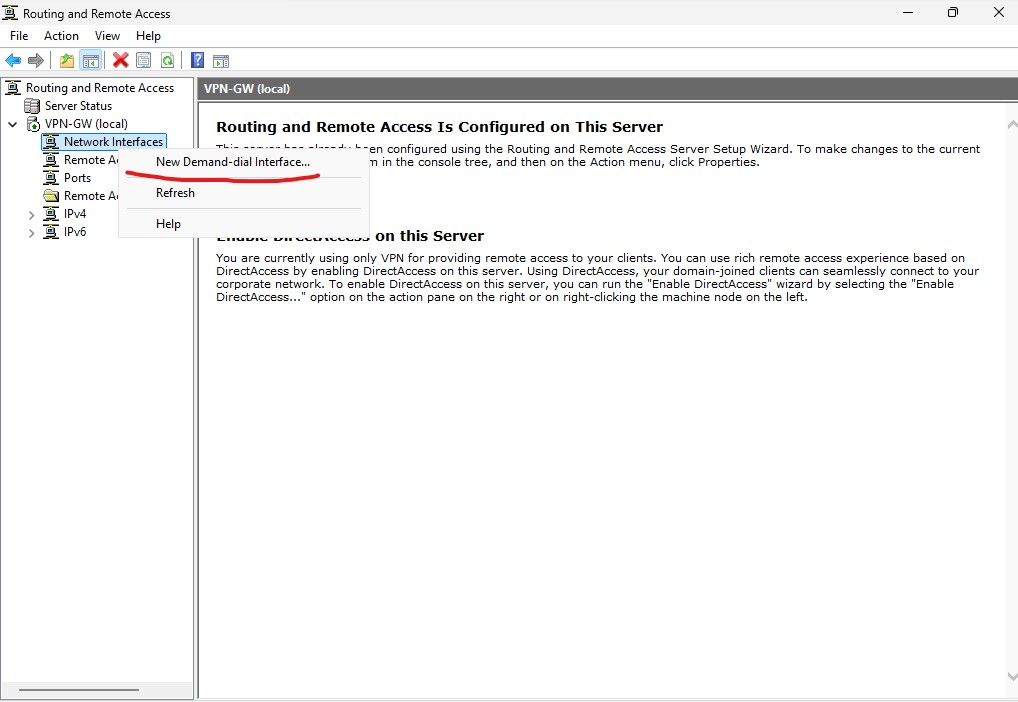The height and width of the screenshot is (702, 1018).
Task: Select the Ports node in the tree
Action: click(x=77, y=178)
